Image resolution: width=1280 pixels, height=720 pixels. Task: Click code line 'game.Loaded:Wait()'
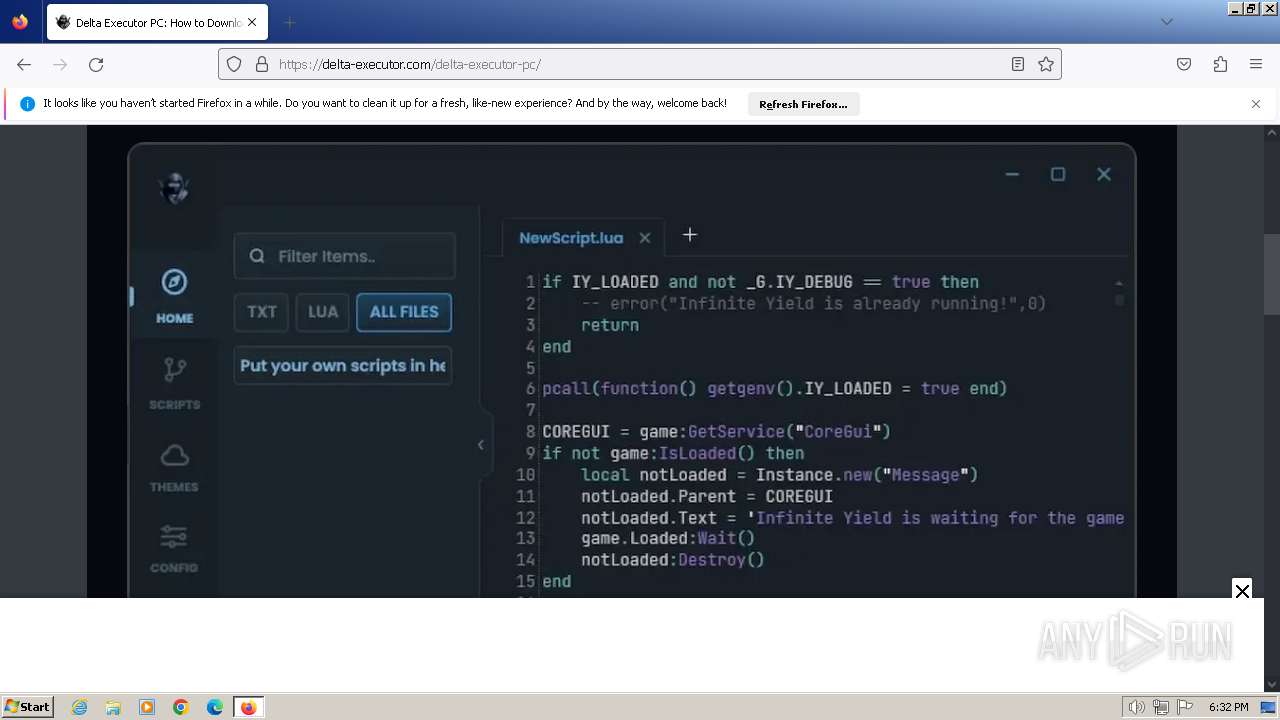coord(668,538)
